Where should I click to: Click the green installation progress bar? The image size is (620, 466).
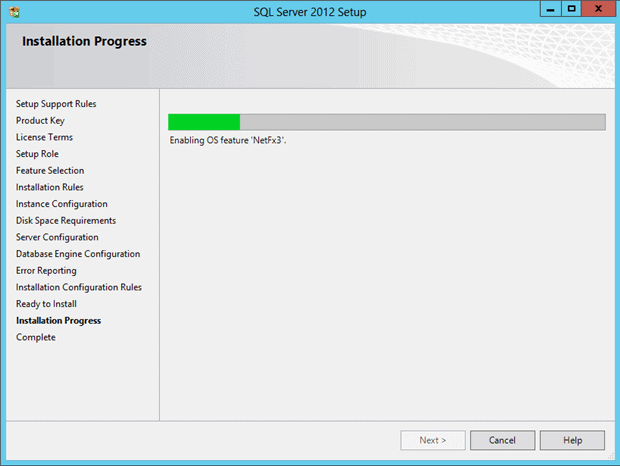click(386, 122)
